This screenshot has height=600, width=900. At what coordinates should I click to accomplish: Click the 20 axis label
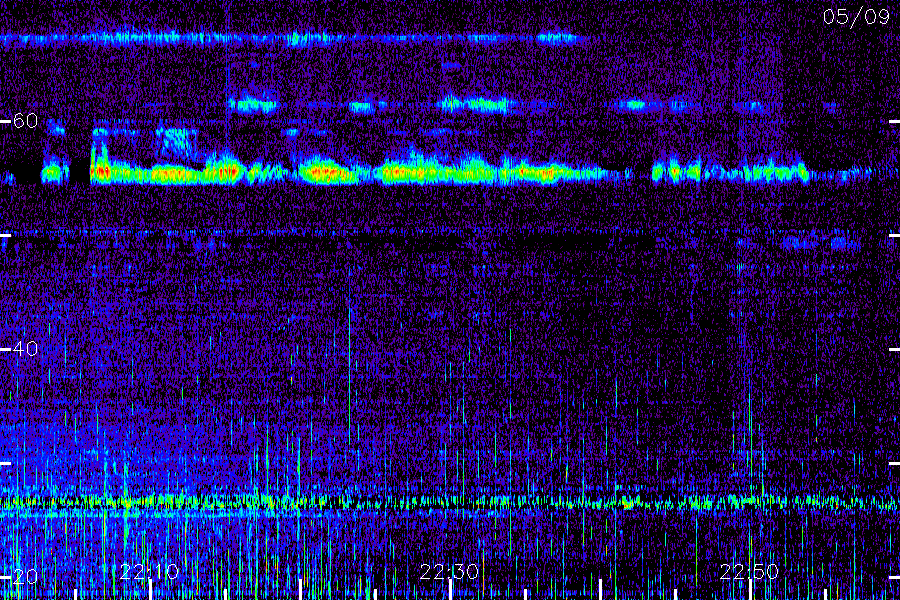[25, 576]
